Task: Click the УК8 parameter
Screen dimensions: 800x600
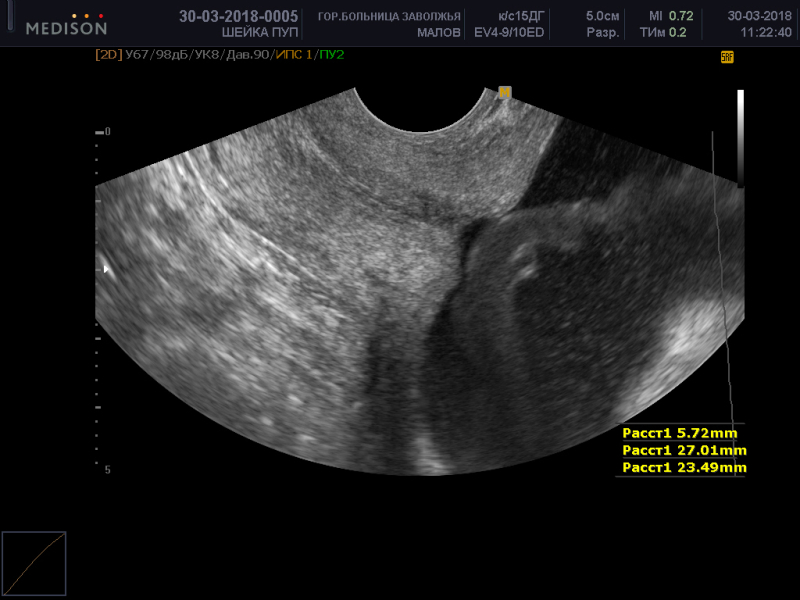Action: coord(206,55)
